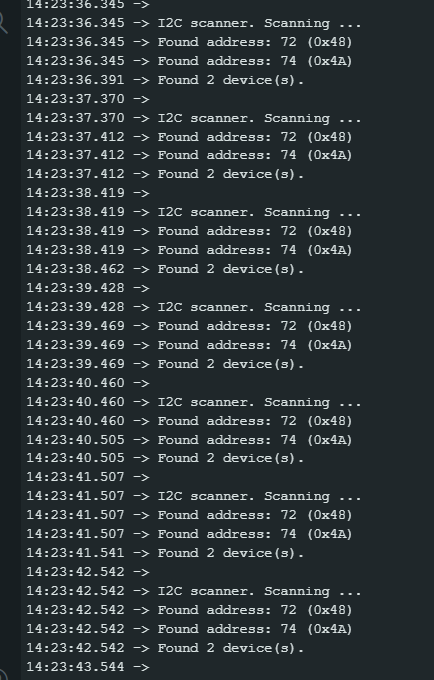
Task: Click the 14:23:40.460 I2C scanner Scanning line
Action: tap(193, 402)
